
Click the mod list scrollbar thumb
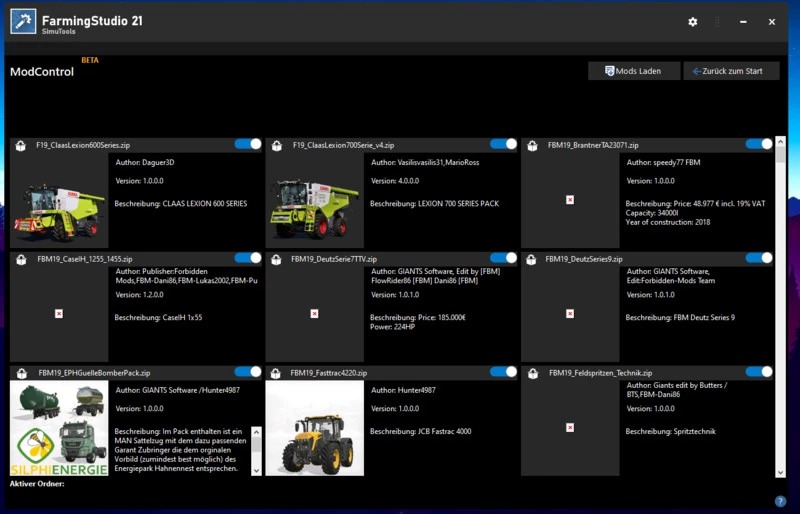[x=780, y=155]
